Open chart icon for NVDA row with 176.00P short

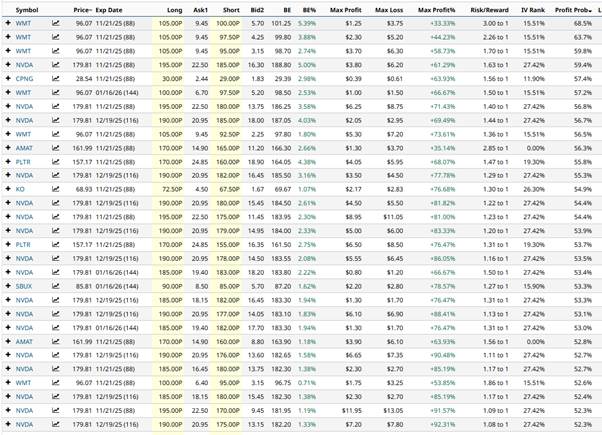pos(56,355)
